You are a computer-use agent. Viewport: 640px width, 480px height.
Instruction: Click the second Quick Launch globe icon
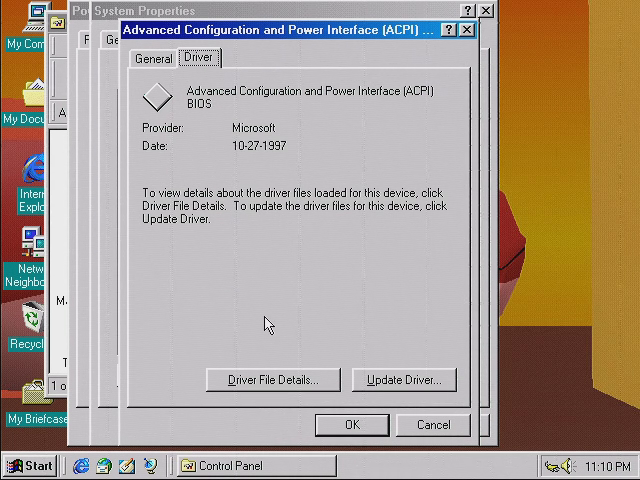(104, 466)
